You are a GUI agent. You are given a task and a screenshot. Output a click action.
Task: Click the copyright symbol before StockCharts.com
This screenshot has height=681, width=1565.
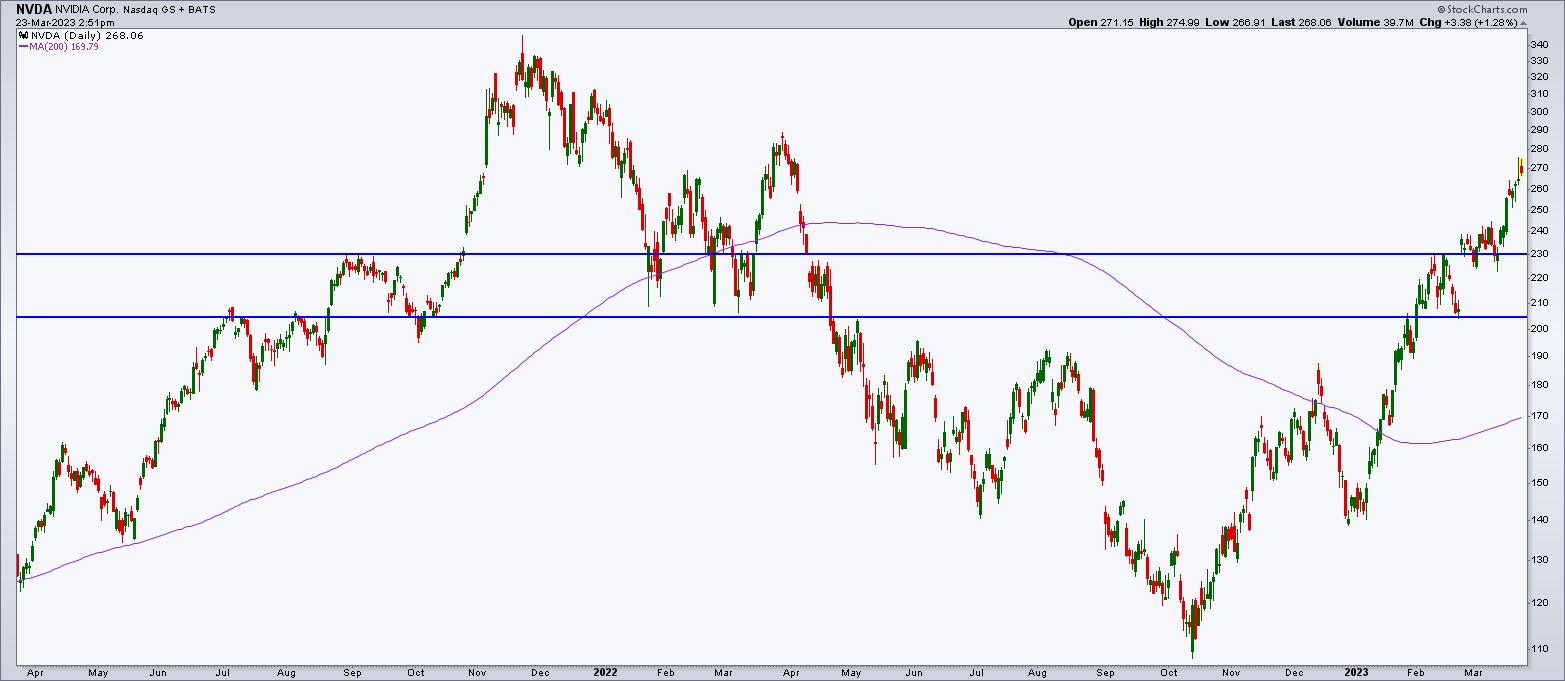1442,10
